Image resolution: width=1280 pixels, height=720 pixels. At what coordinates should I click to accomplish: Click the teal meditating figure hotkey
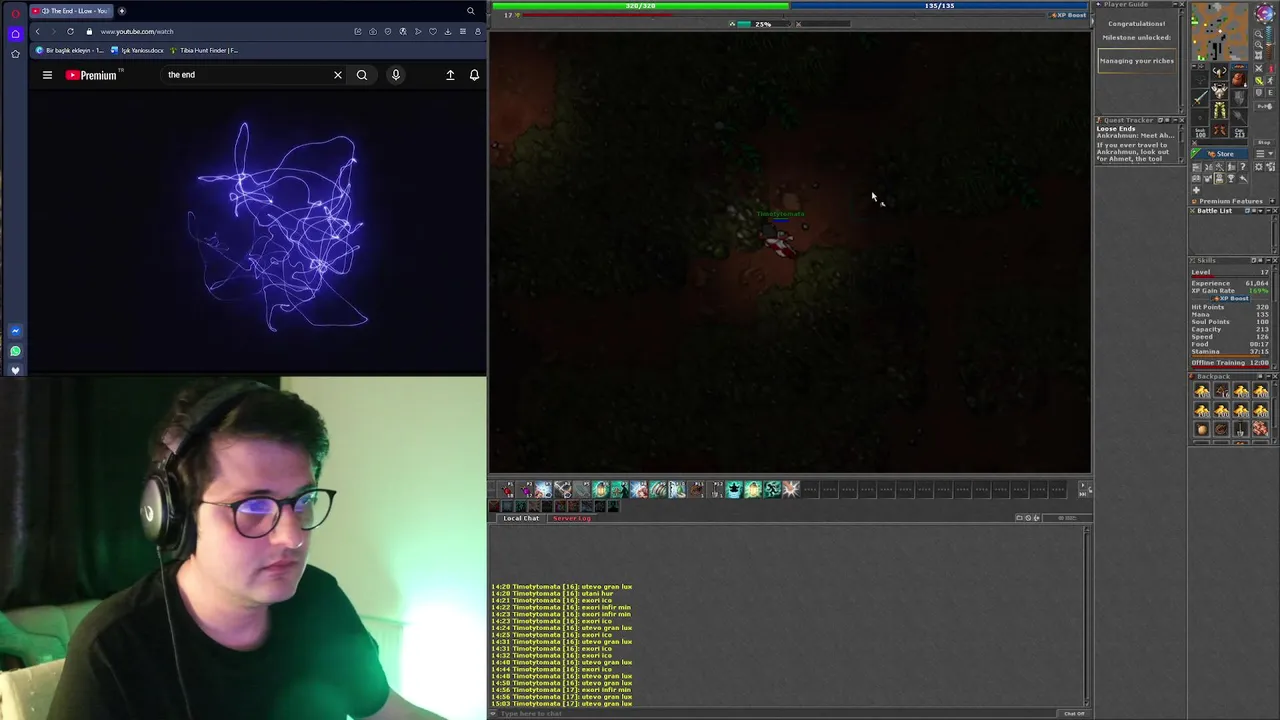[x=733, y=489]
